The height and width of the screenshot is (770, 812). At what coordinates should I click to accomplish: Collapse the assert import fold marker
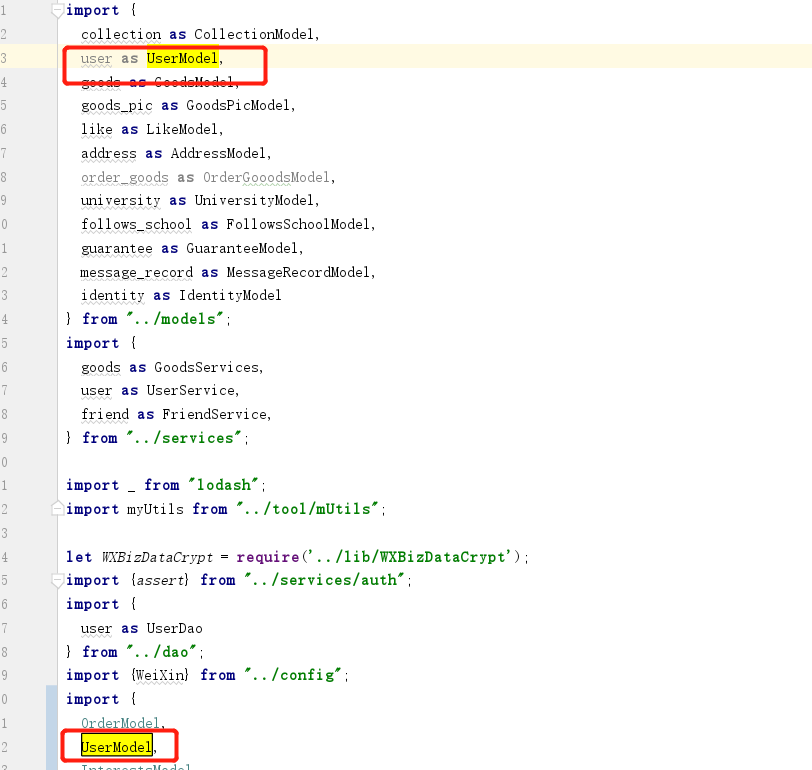[55, 581]
